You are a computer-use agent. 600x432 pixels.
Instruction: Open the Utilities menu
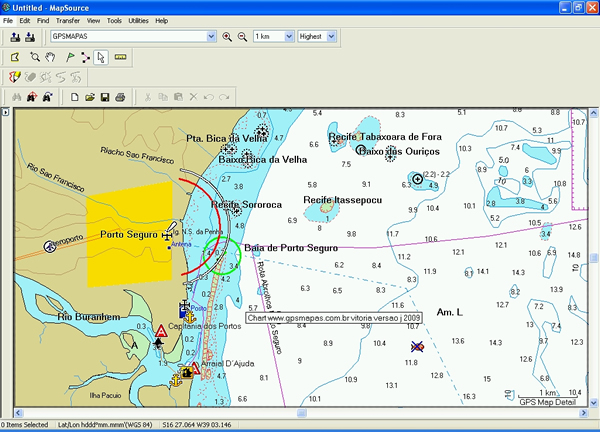coord(139,20)
